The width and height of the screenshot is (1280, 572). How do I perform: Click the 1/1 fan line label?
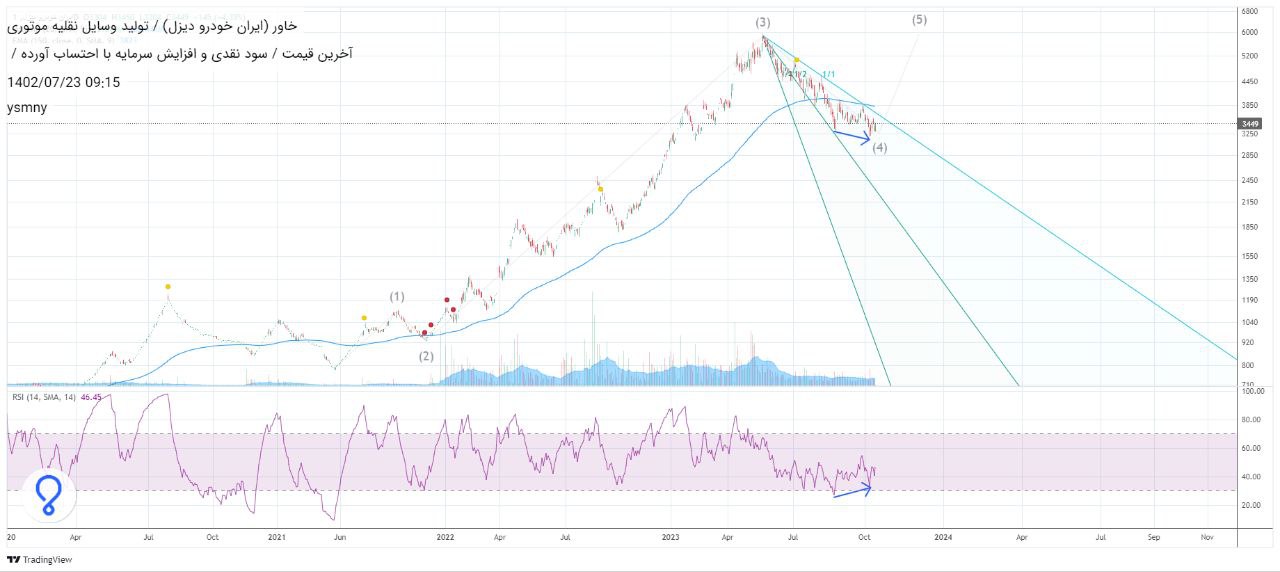point(828,75)
